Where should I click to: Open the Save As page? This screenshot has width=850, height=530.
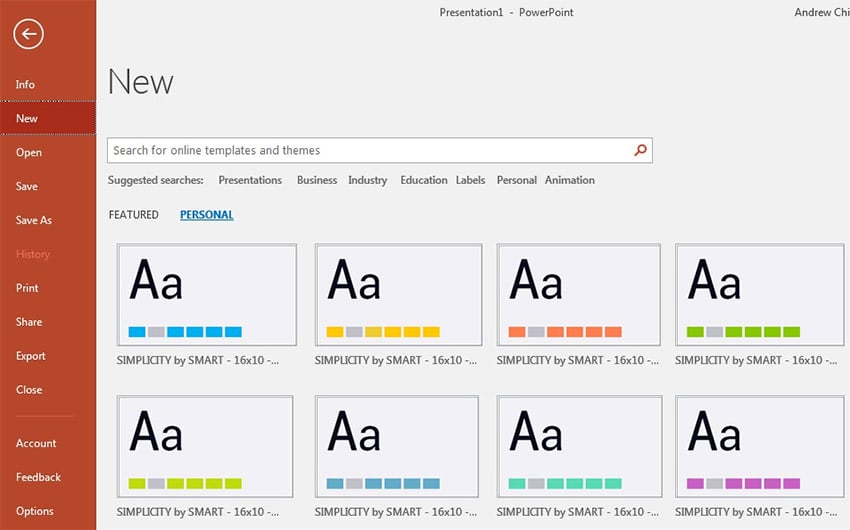coord(34,220)
